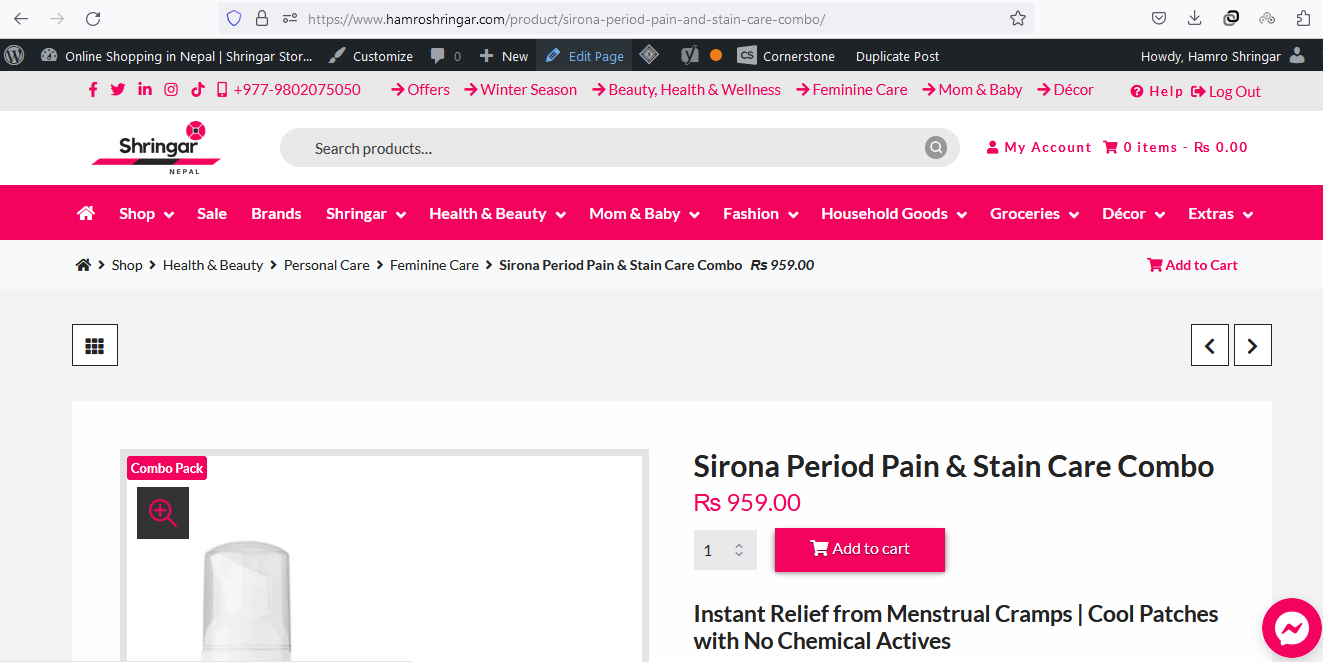Click the Search products input field
1323x662 pixels.
click(600, 148)
